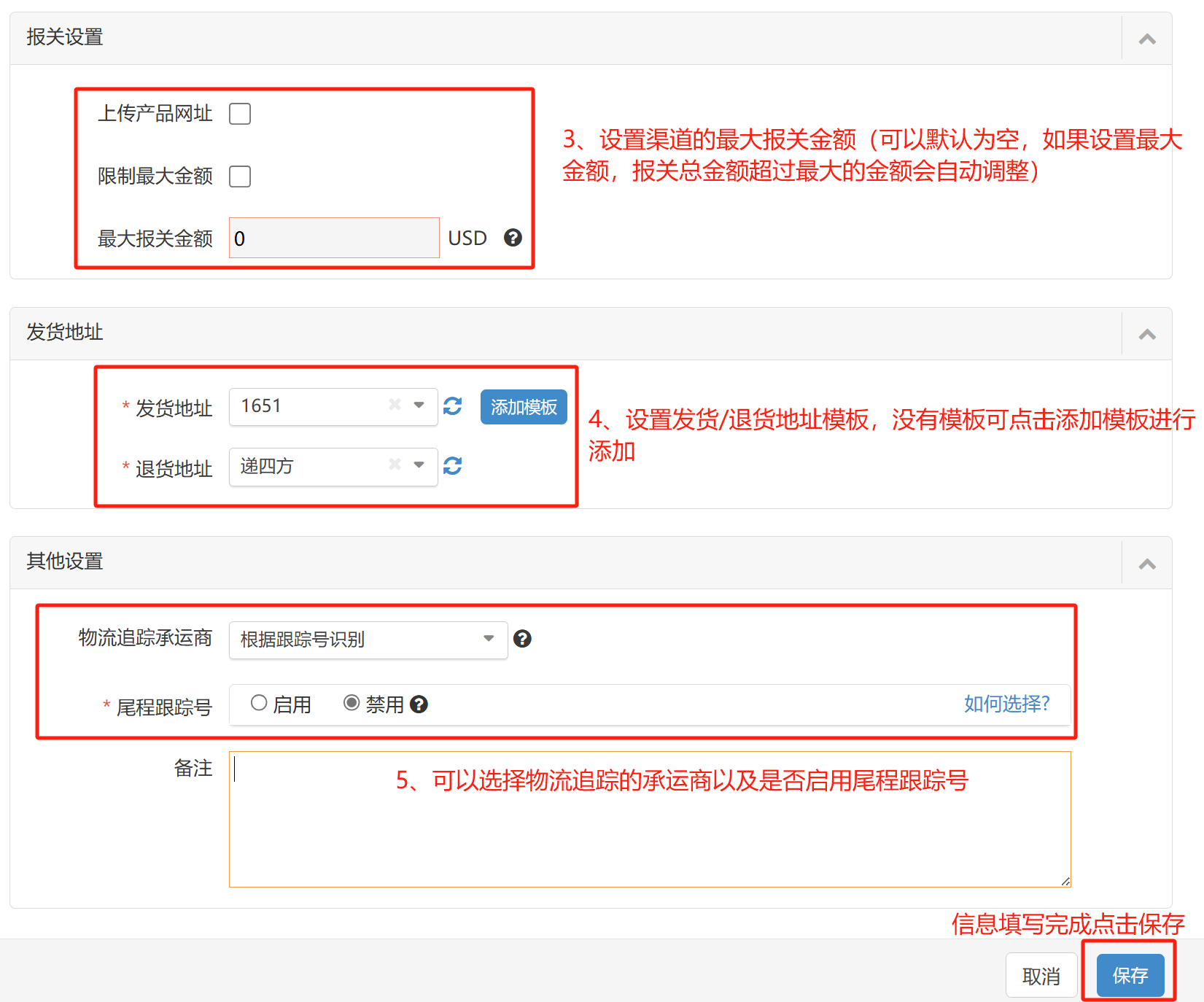The width and height of the screenshot is (1204, 1002).
Task: Open the 如何选择? help link
Action: pos(1006,704)
